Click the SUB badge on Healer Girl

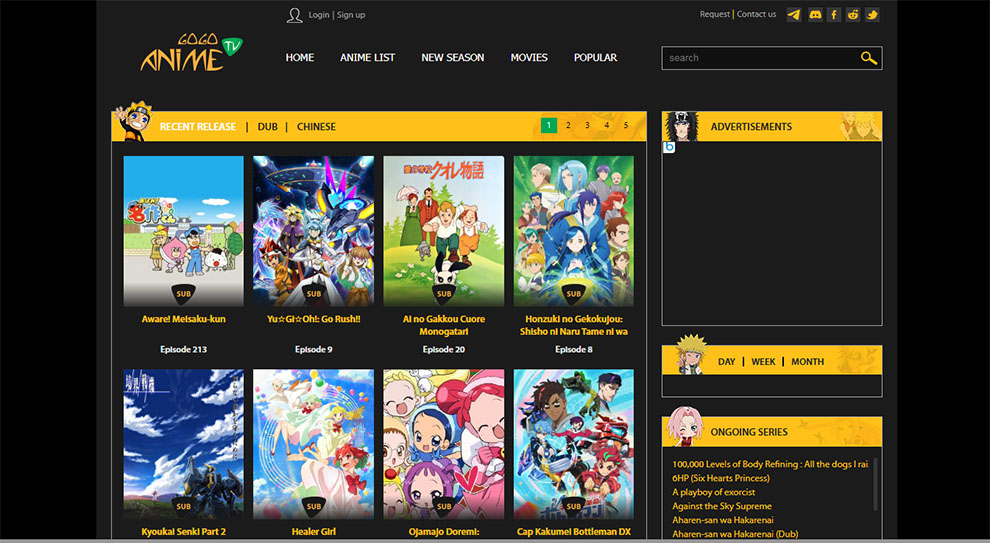coord(314,506)
